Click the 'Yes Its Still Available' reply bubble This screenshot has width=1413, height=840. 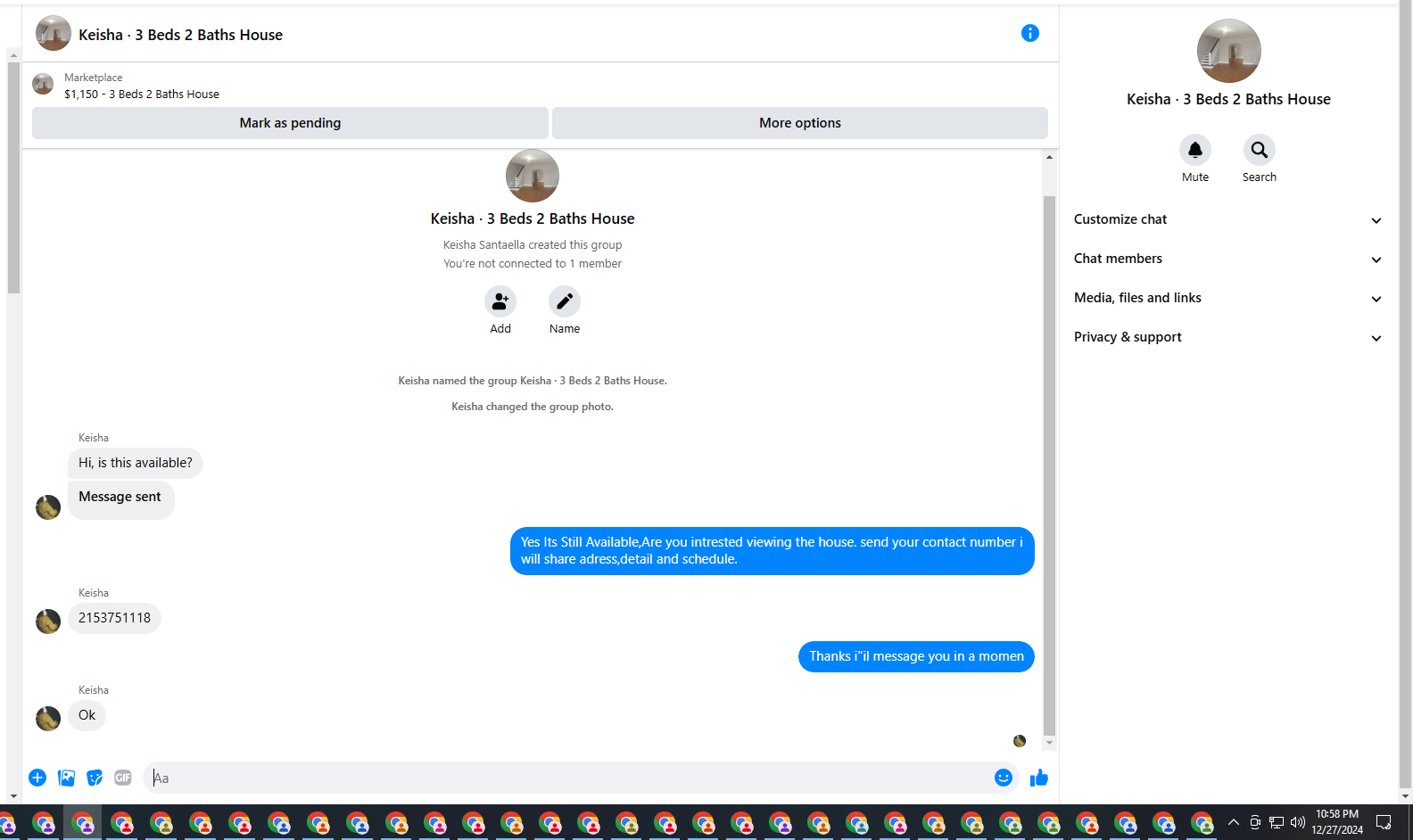point(773,551)
